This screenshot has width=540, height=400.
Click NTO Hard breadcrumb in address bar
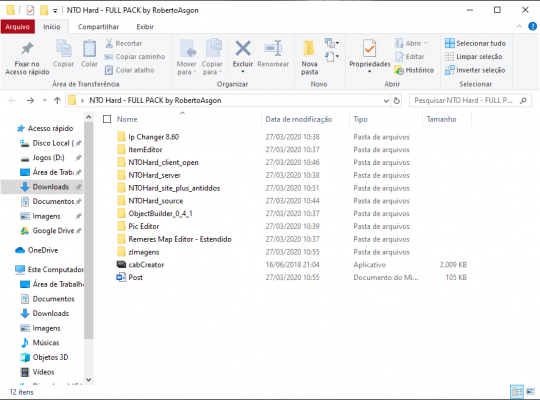click(155, 101)
